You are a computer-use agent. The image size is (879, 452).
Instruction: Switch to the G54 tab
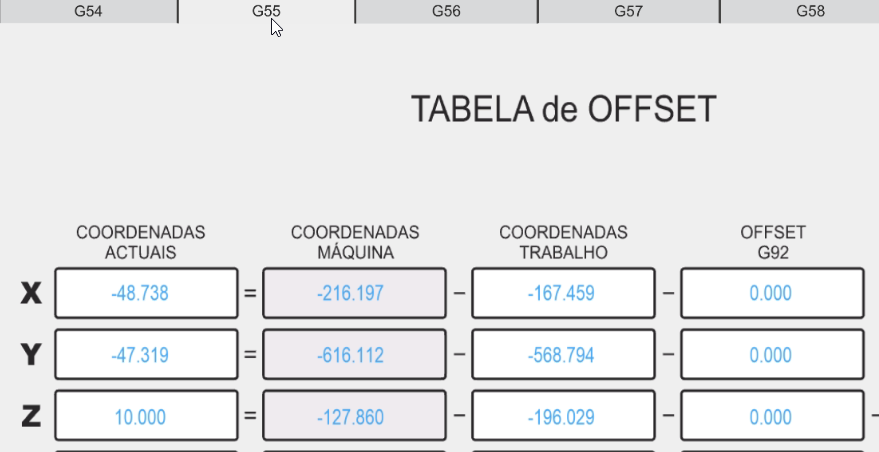[x=89, y=11]
